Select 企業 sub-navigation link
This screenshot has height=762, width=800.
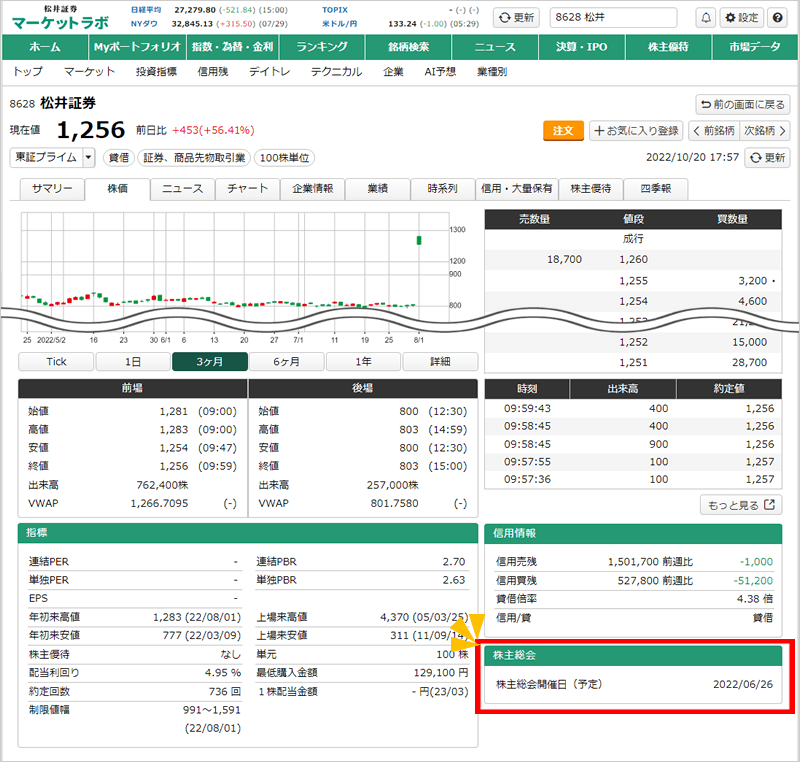click(393, 72)
